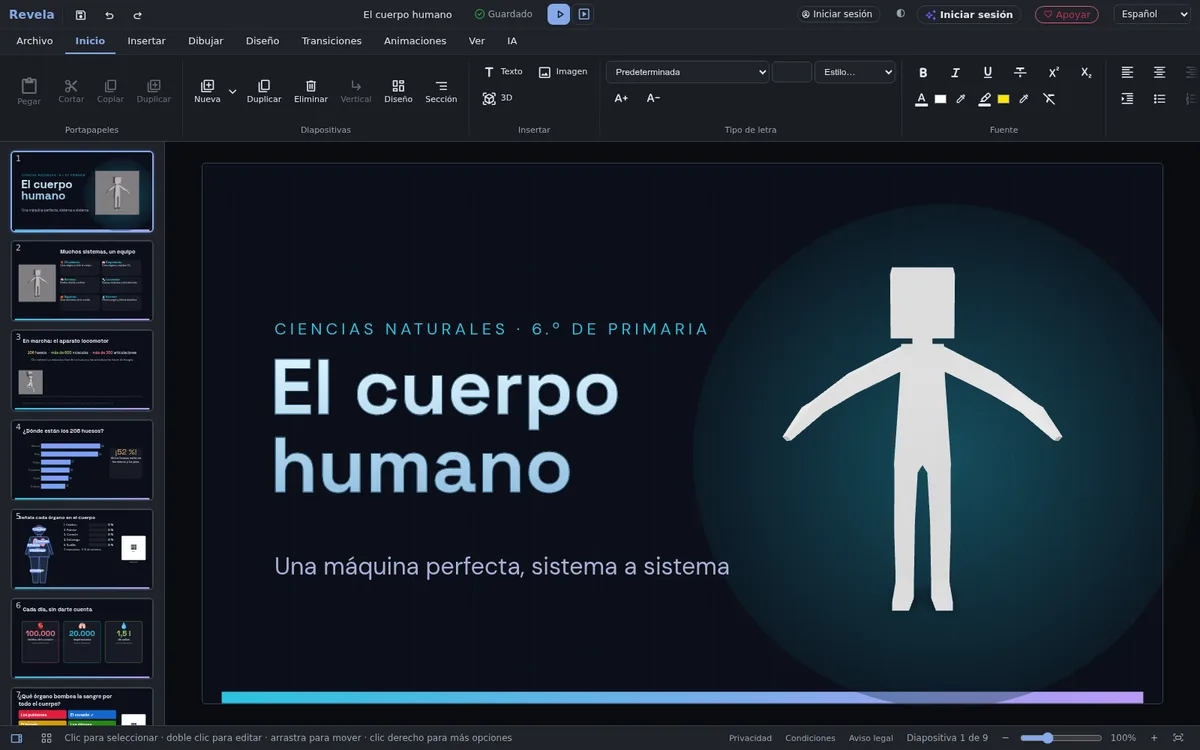Open the Estilo… dropdown
This screenshot has height=750, width=1200.
click(855, 72)
